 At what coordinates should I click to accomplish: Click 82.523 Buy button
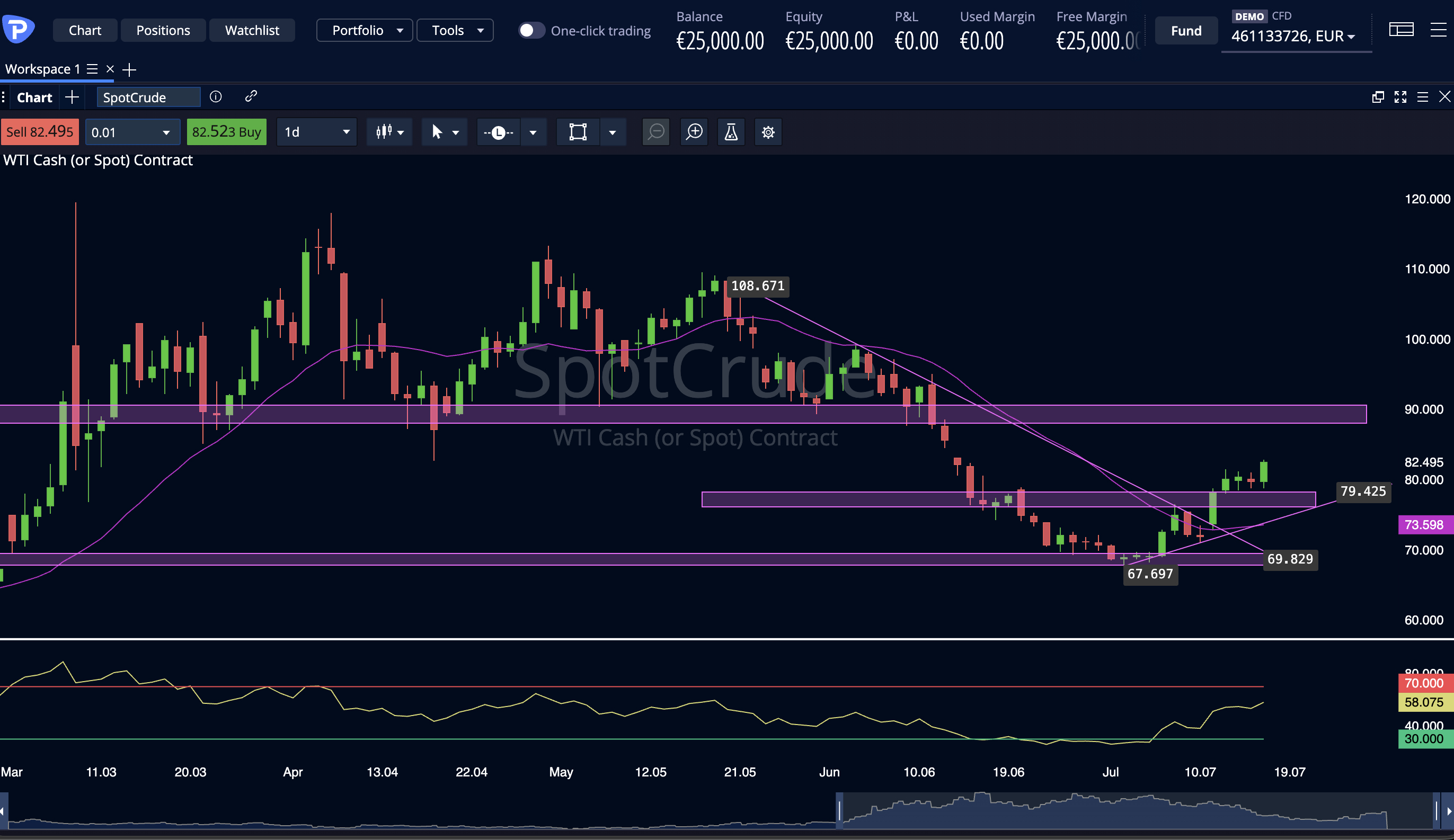226,132
